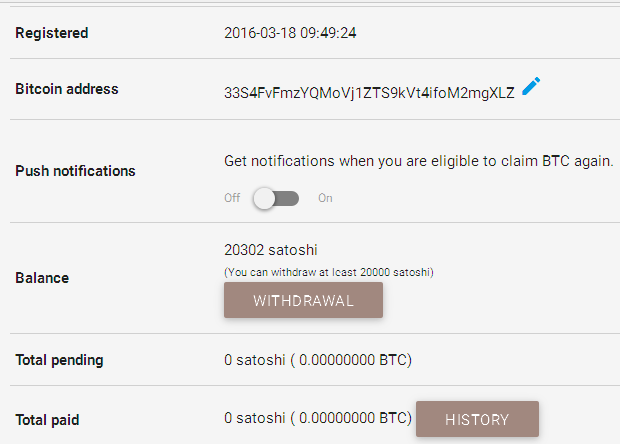This screenshot has width=620, height=444.
Task: Click the WITHDRAWAL button
Action: coord(303,300)
